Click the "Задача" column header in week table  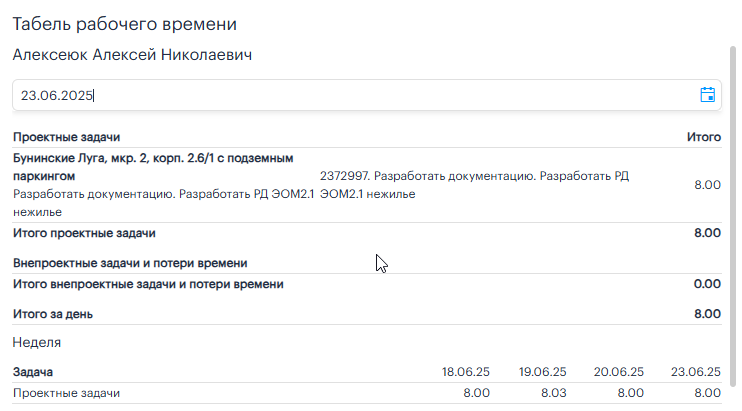click(x=33, y=372)
